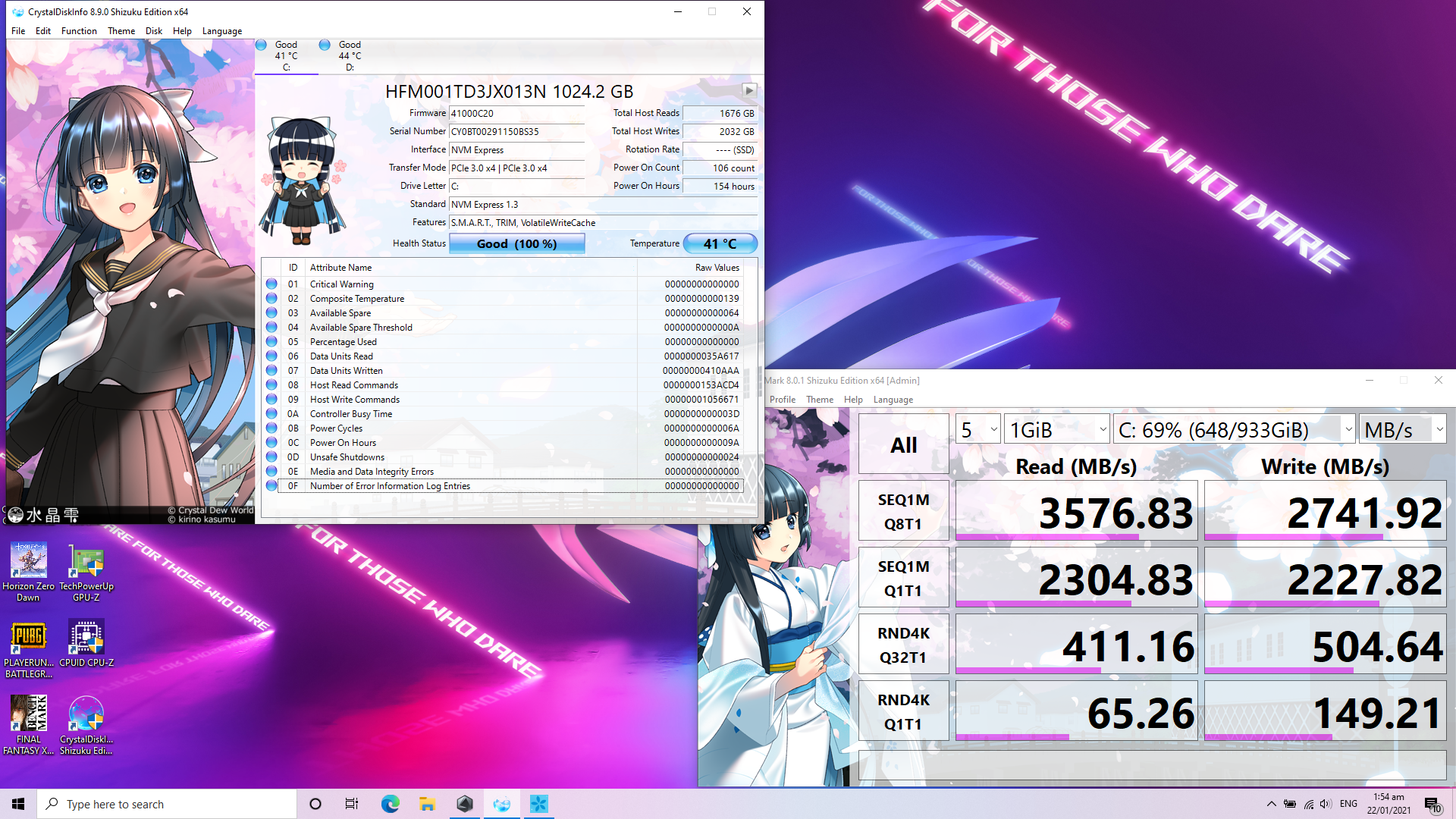Screen dimensions: 1456x819
Task: Click the status orb for Composite Temperature
Action: [271, 298]
